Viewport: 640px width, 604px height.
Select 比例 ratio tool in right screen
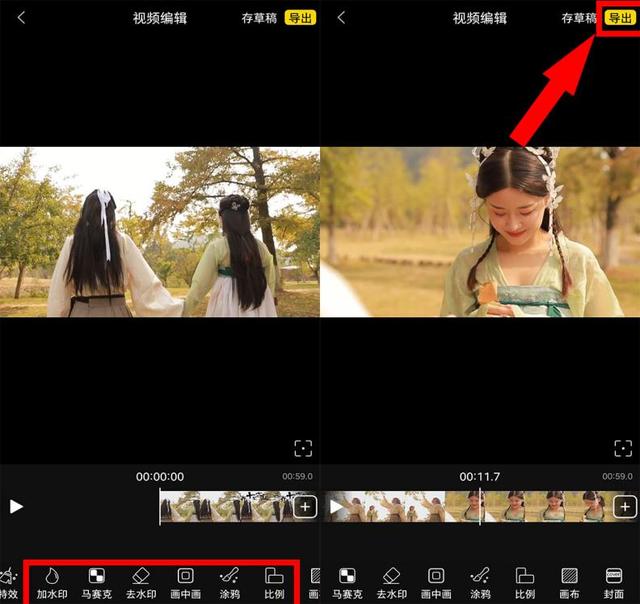525,582
